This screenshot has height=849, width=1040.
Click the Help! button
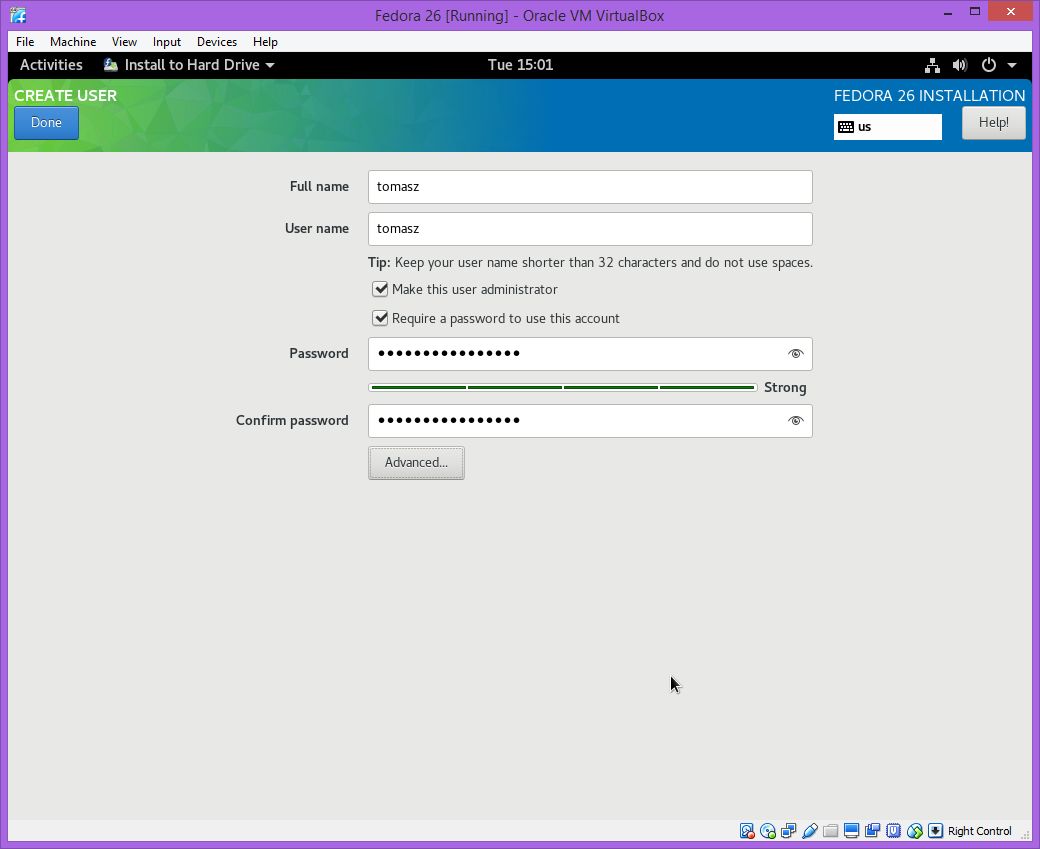pyautogui.click(x=994, y=123)
